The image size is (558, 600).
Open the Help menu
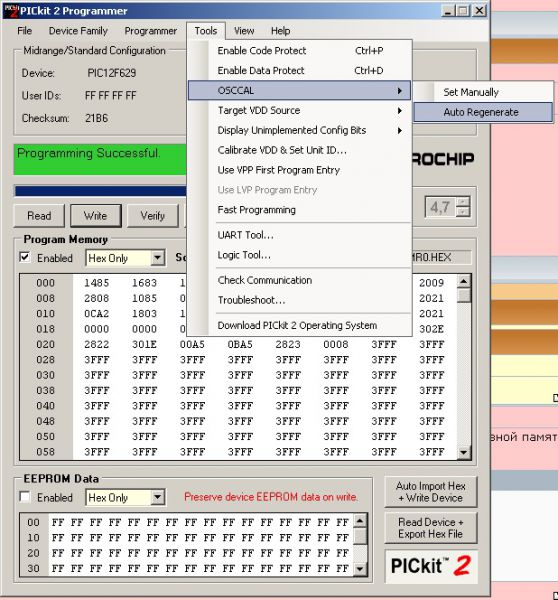point(280,31)
